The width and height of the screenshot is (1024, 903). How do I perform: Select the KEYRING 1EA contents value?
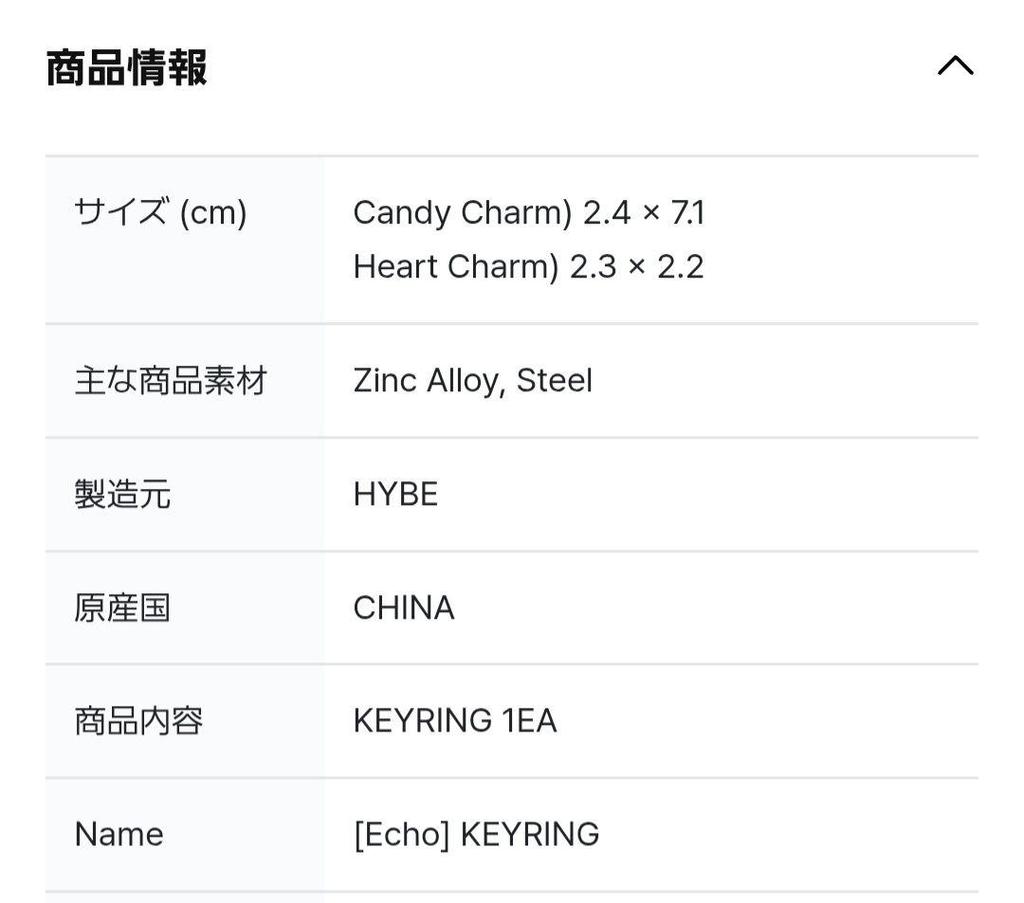pos(455,721)
